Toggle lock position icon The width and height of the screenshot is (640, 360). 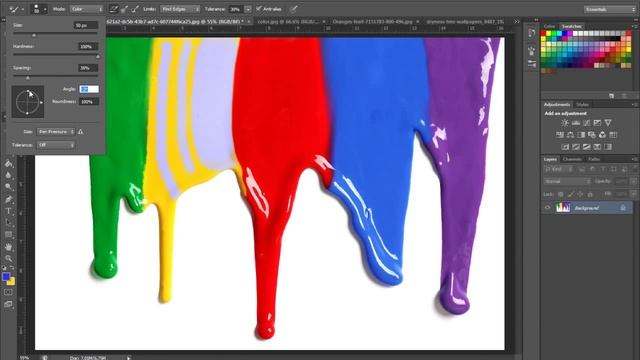pyautogui.click(x=580, y=195)
